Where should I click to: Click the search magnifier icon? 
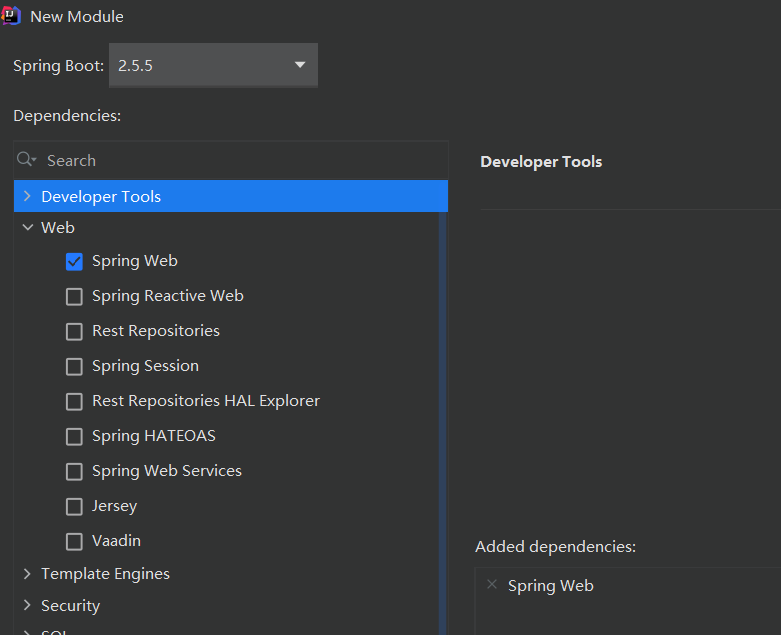[26, 160]
